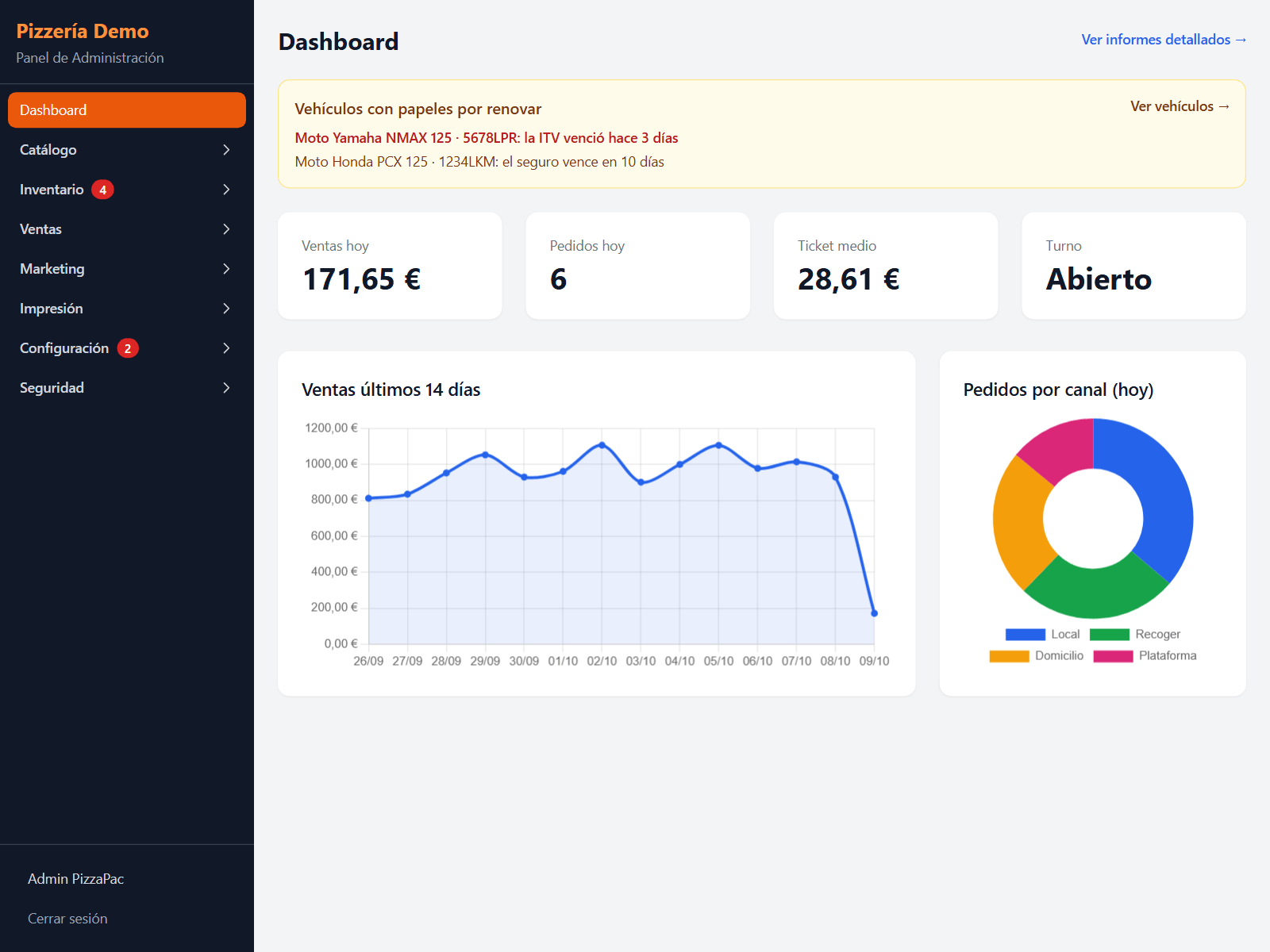
Task: Click the 26/09 data point on sales chart
Action: click(x=368, y=498)
